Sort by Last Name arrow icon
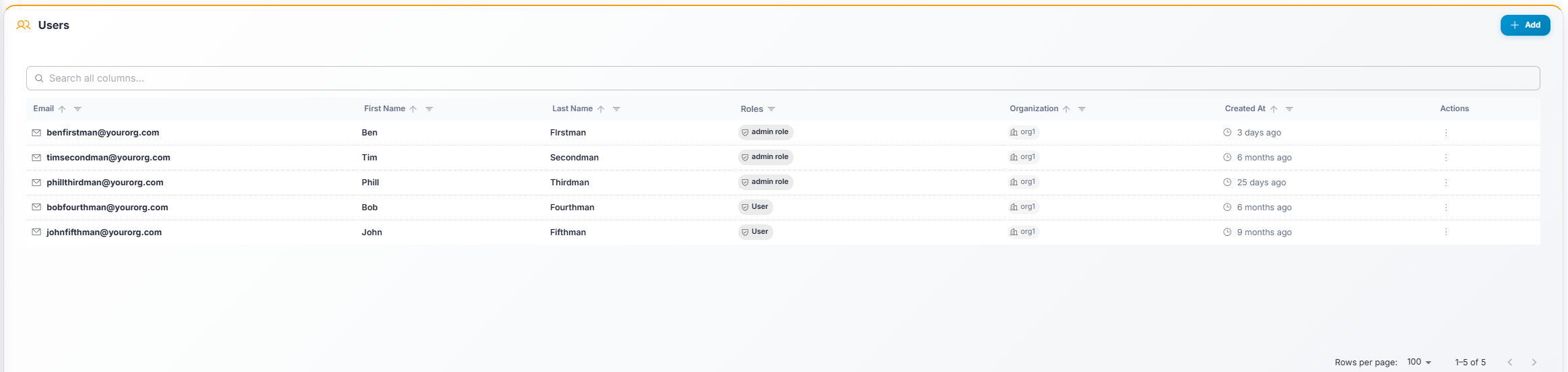1568x372 pixels. coord(601,109)
